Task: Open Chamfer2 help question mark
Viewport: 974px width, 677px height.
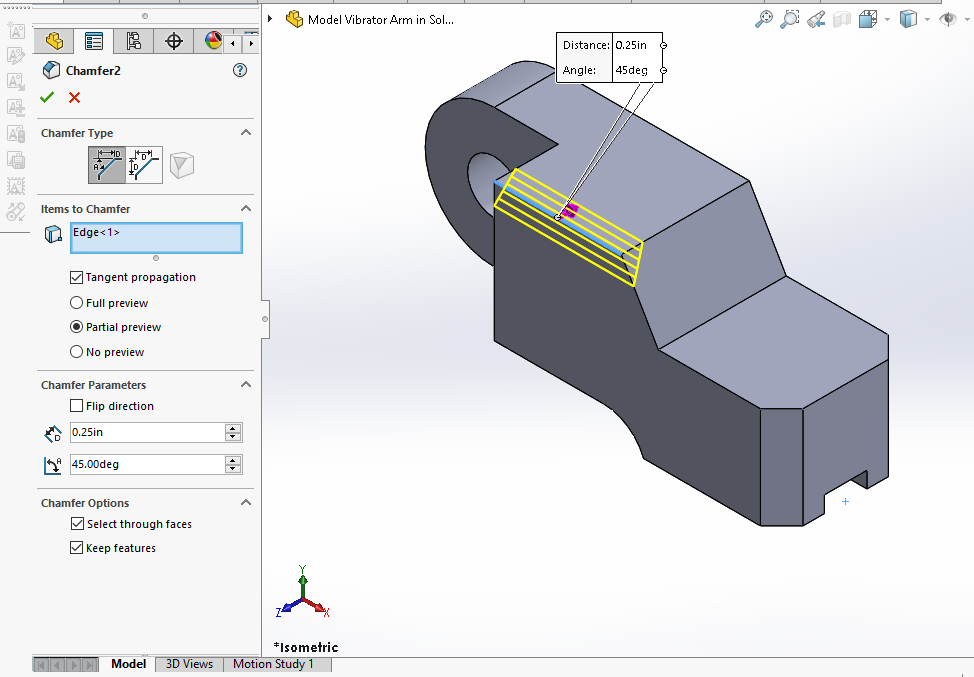Action: [x=239, y=70]
